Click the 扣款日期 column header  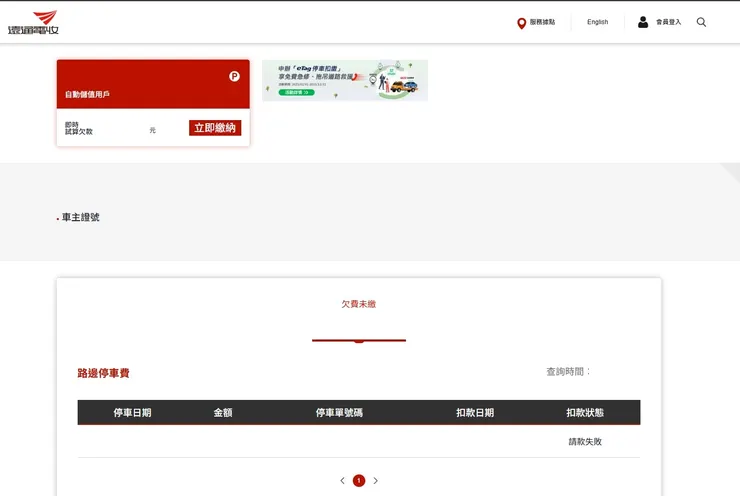475,413
